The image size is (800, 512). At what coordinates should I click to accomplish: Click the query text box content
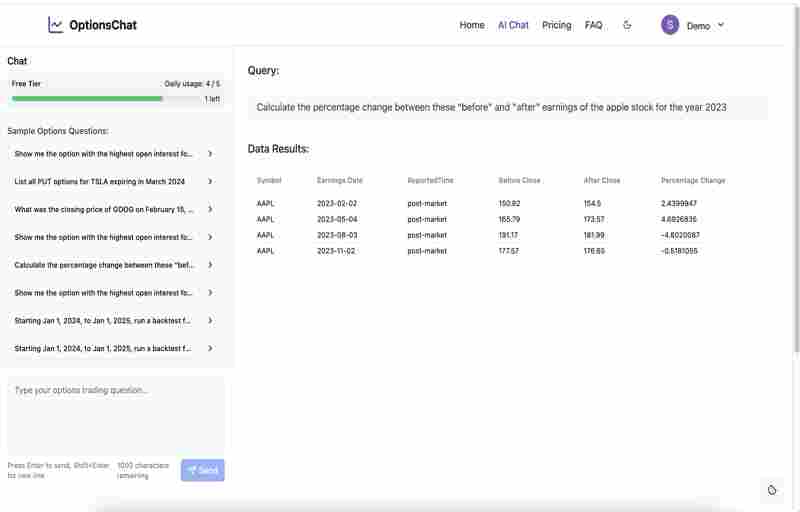508,107
